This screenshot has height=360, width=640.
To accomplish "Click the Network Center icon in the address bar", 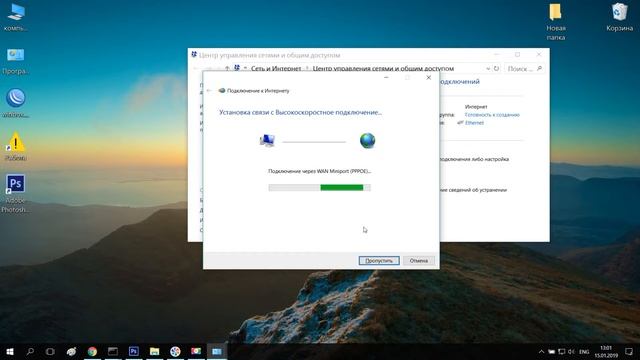I will point(237,68).
